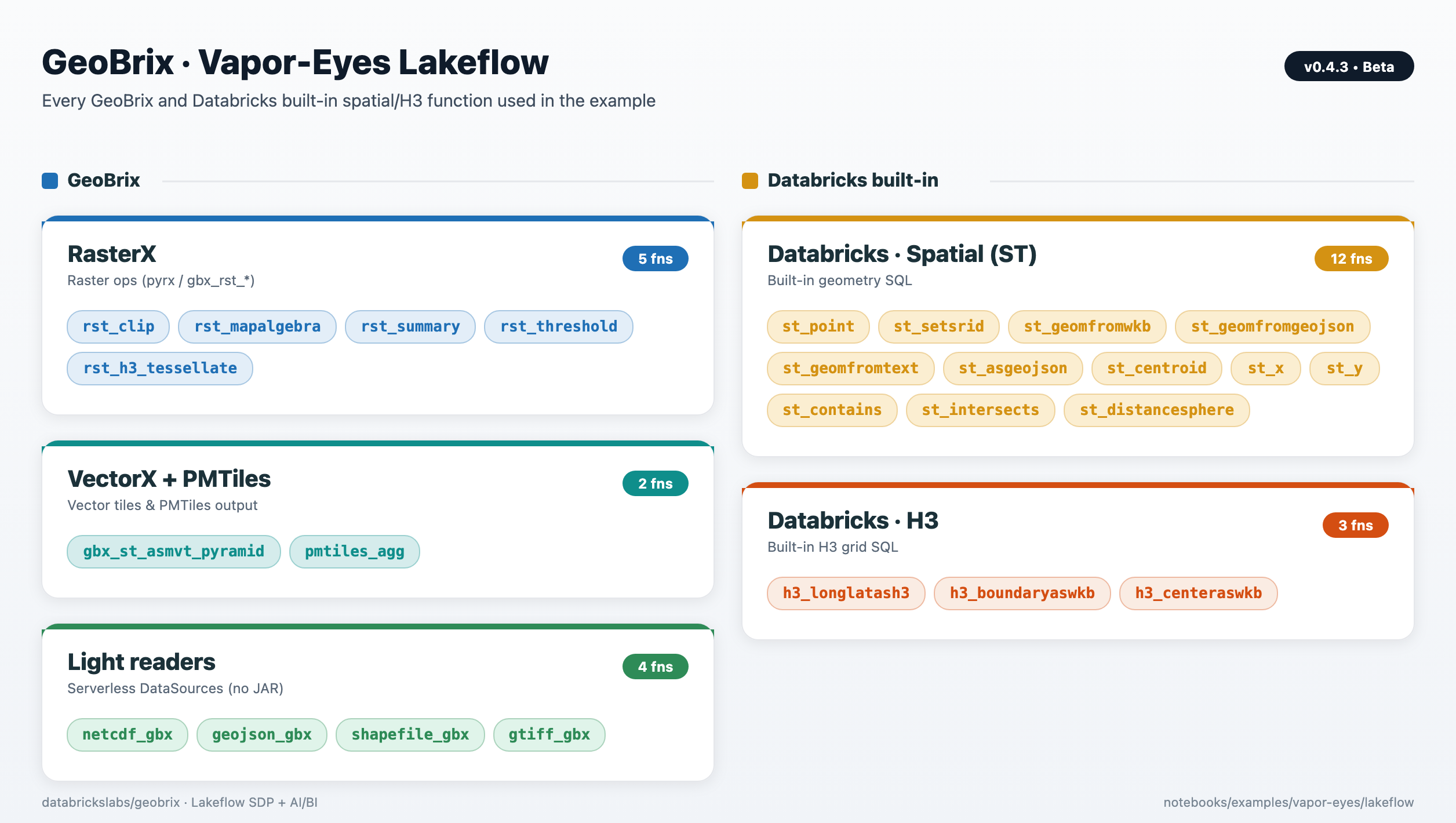Select the h3_boundaryaswkb chip
This screenshot has width=1456, height=823.
[x=1022, y=593]
